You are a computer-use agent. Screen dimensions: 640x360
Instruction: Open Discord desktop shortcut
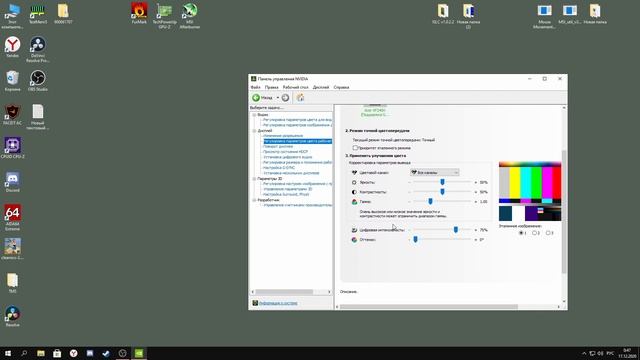13,182
